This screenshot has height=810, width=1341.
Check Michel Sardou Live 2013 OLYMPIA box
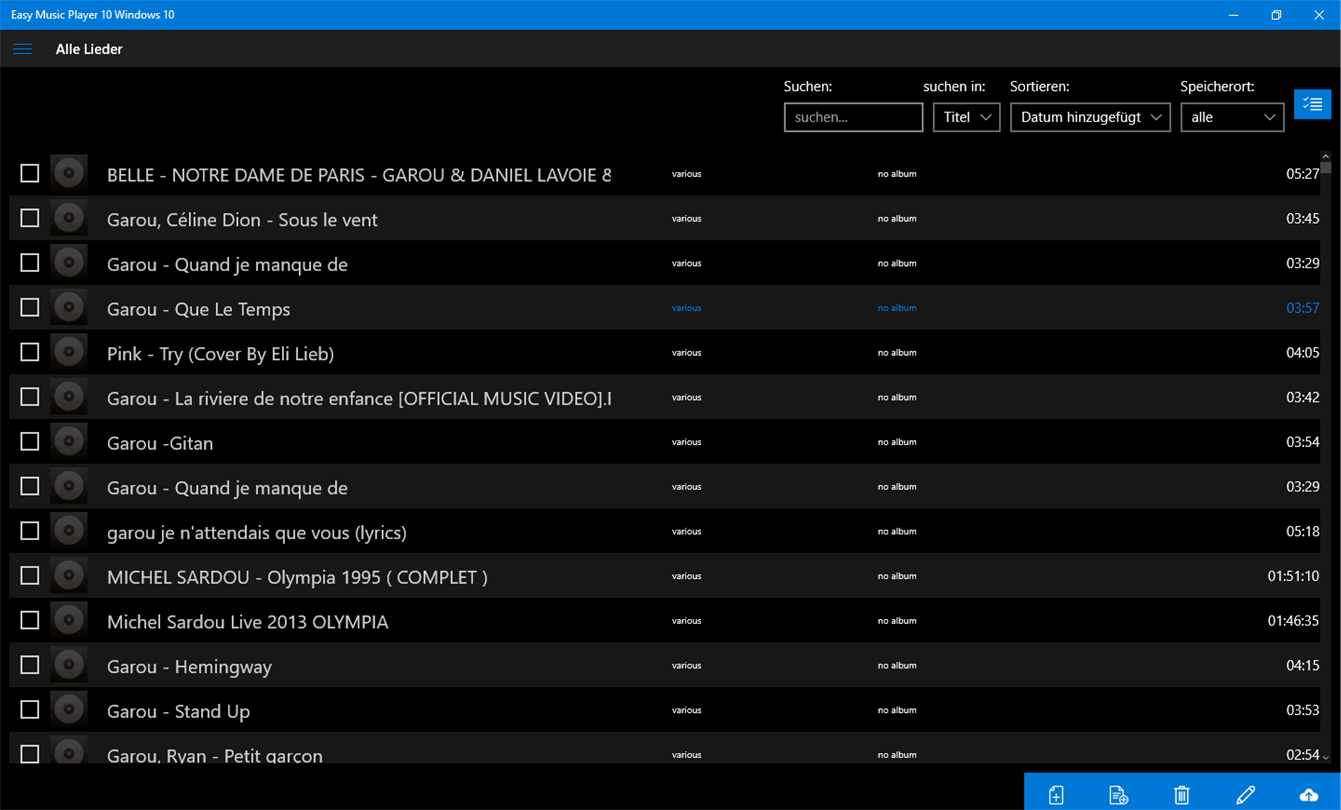coord(30,620)
